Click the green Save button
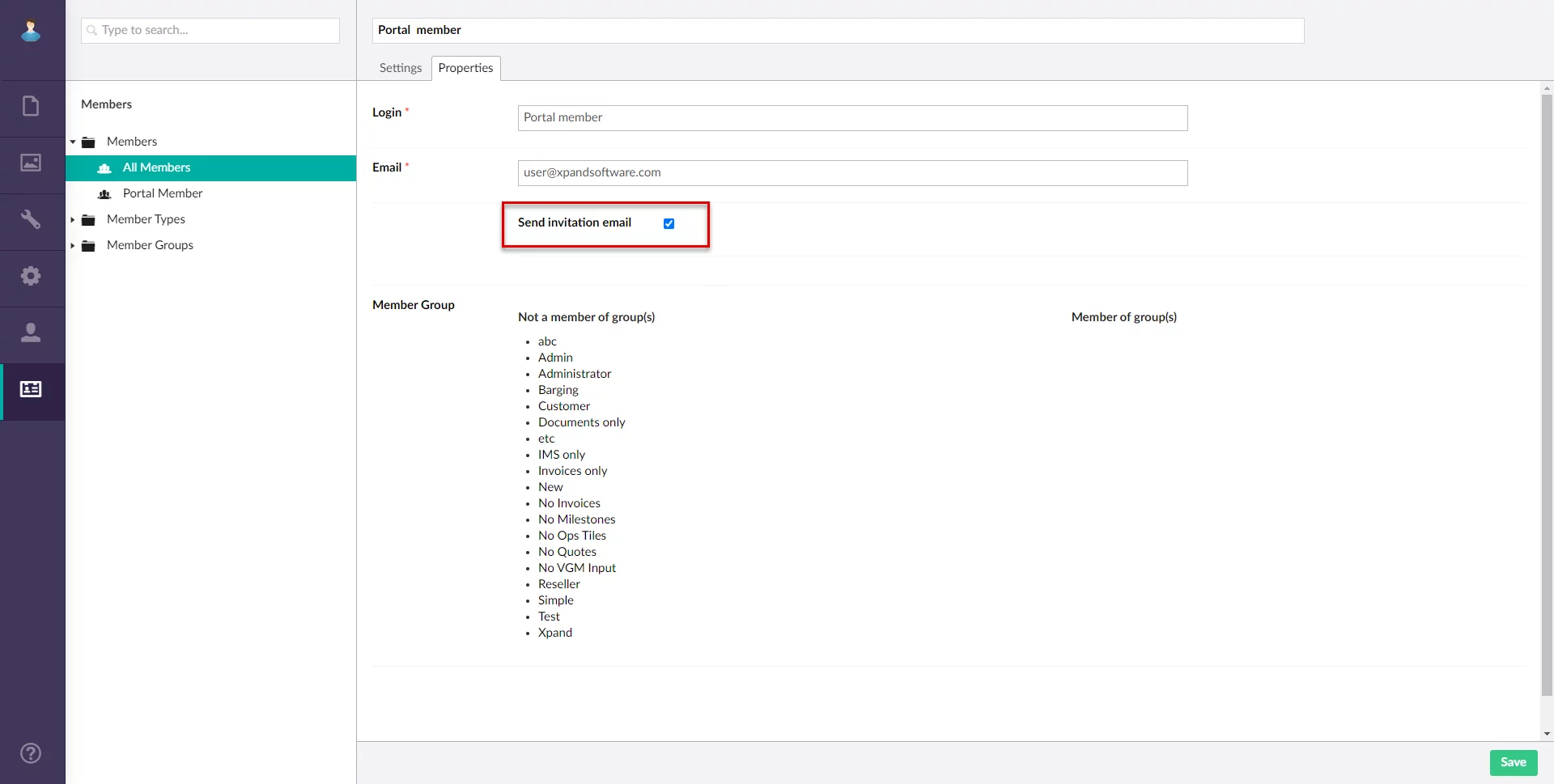The image size is (1554, 784). pyautogui.click(x=1513, y=762)
